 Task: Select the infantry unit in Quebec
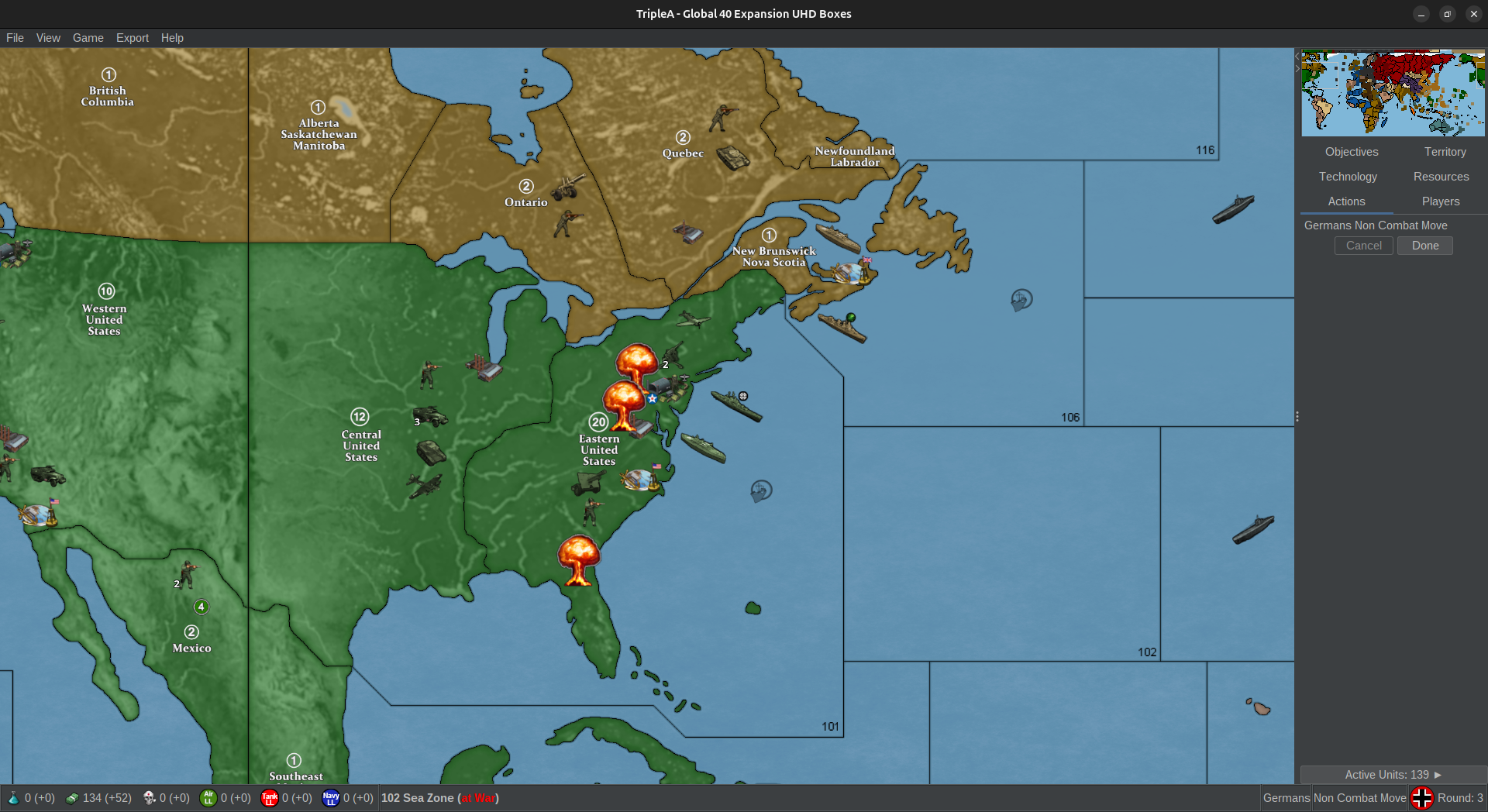pyautogui.click(x=722, y=118)
